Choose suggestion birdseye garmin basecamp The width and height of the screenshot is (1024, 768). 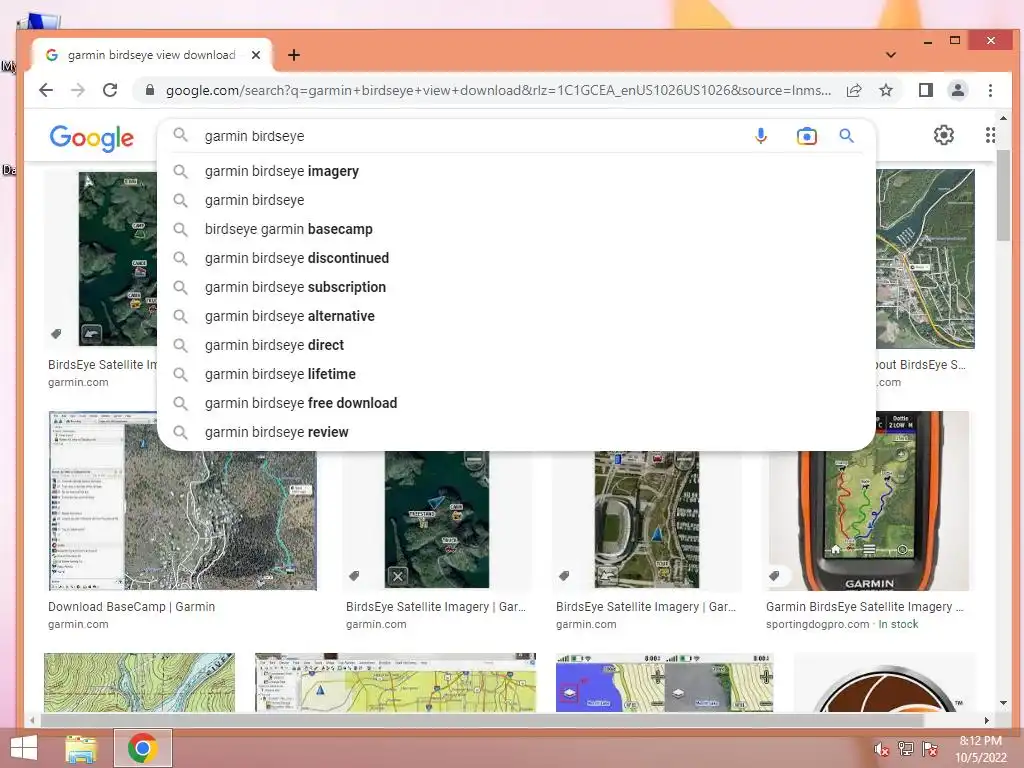click(516, 229)
